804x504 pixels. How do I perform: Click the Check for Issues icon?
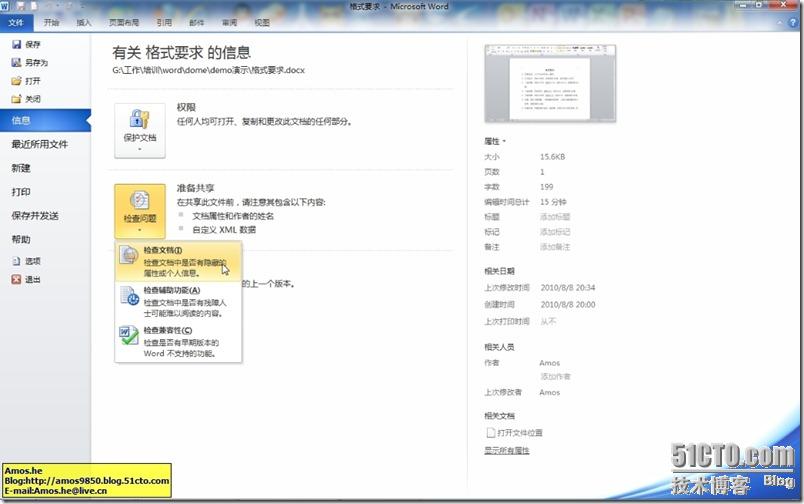(x=139, y=200)
